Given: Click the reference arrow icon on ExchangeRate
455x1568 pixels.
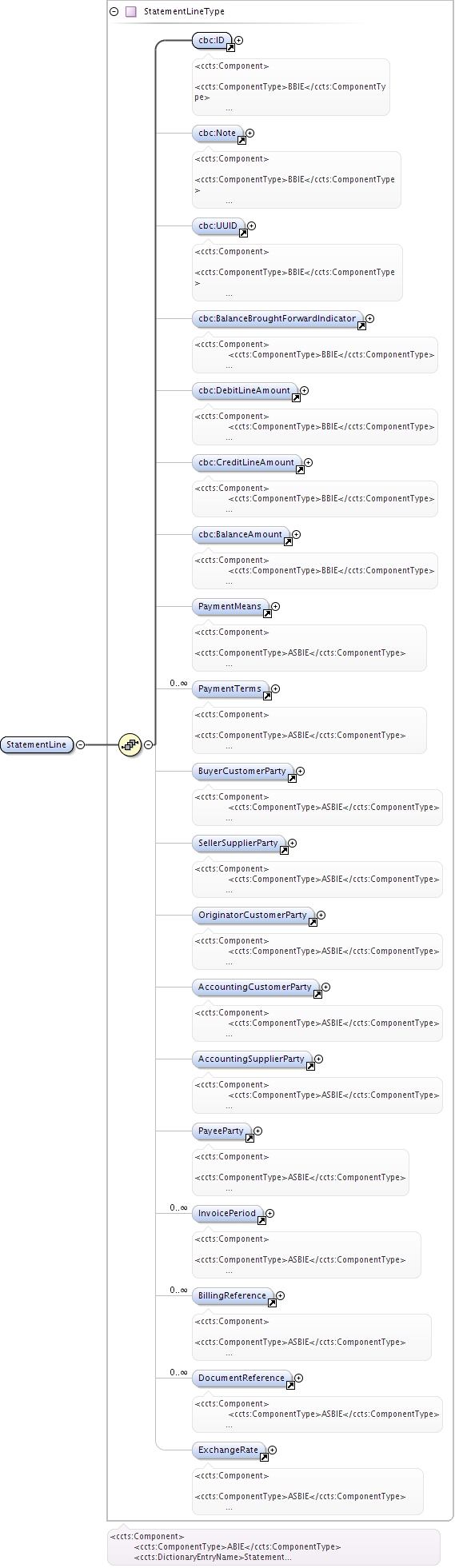Looking at the screenshot, I should click(264, 1457).
